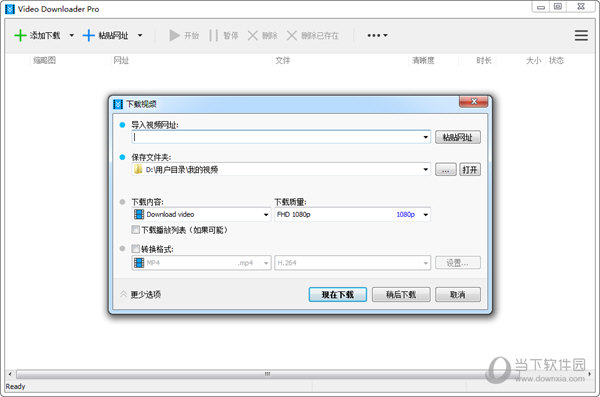Click the 现在下载 button
Image resolution: width=600 pixels, height=397 pixels.
(338, 294)
